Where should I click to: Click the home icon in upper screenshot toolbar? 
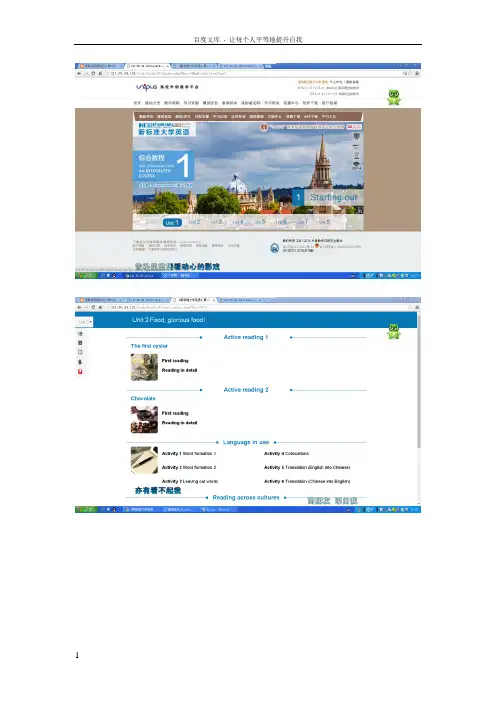(x=100, y=73)
